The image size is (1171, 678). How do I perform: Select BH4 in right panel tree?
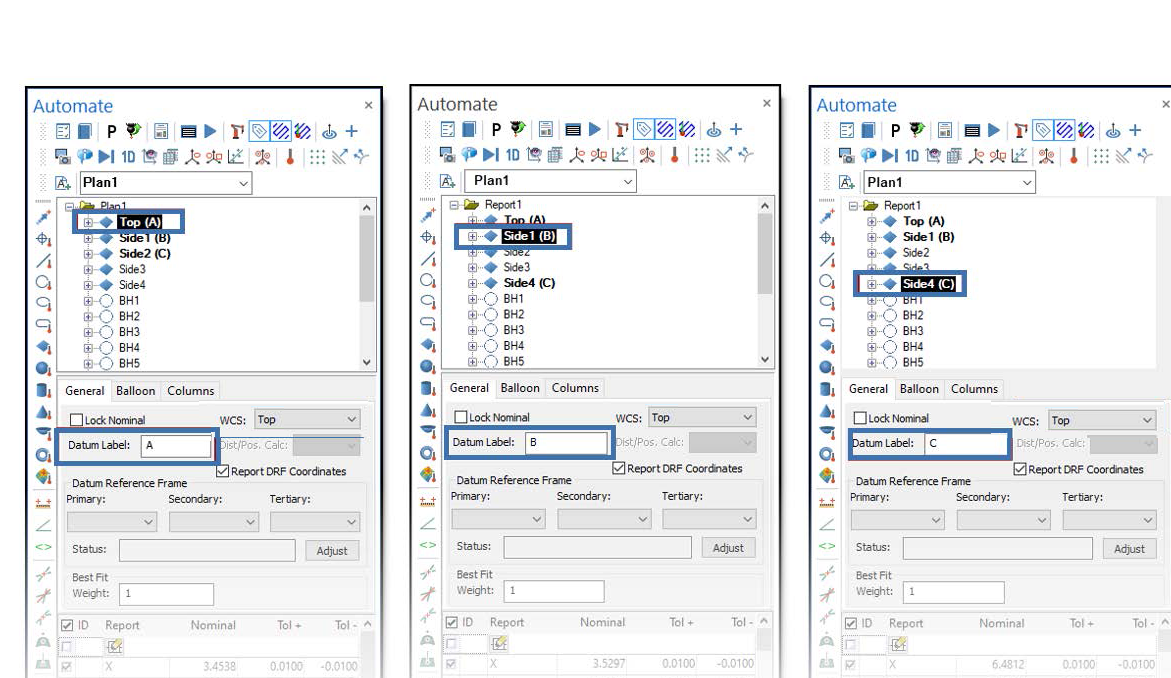[913, 346]
